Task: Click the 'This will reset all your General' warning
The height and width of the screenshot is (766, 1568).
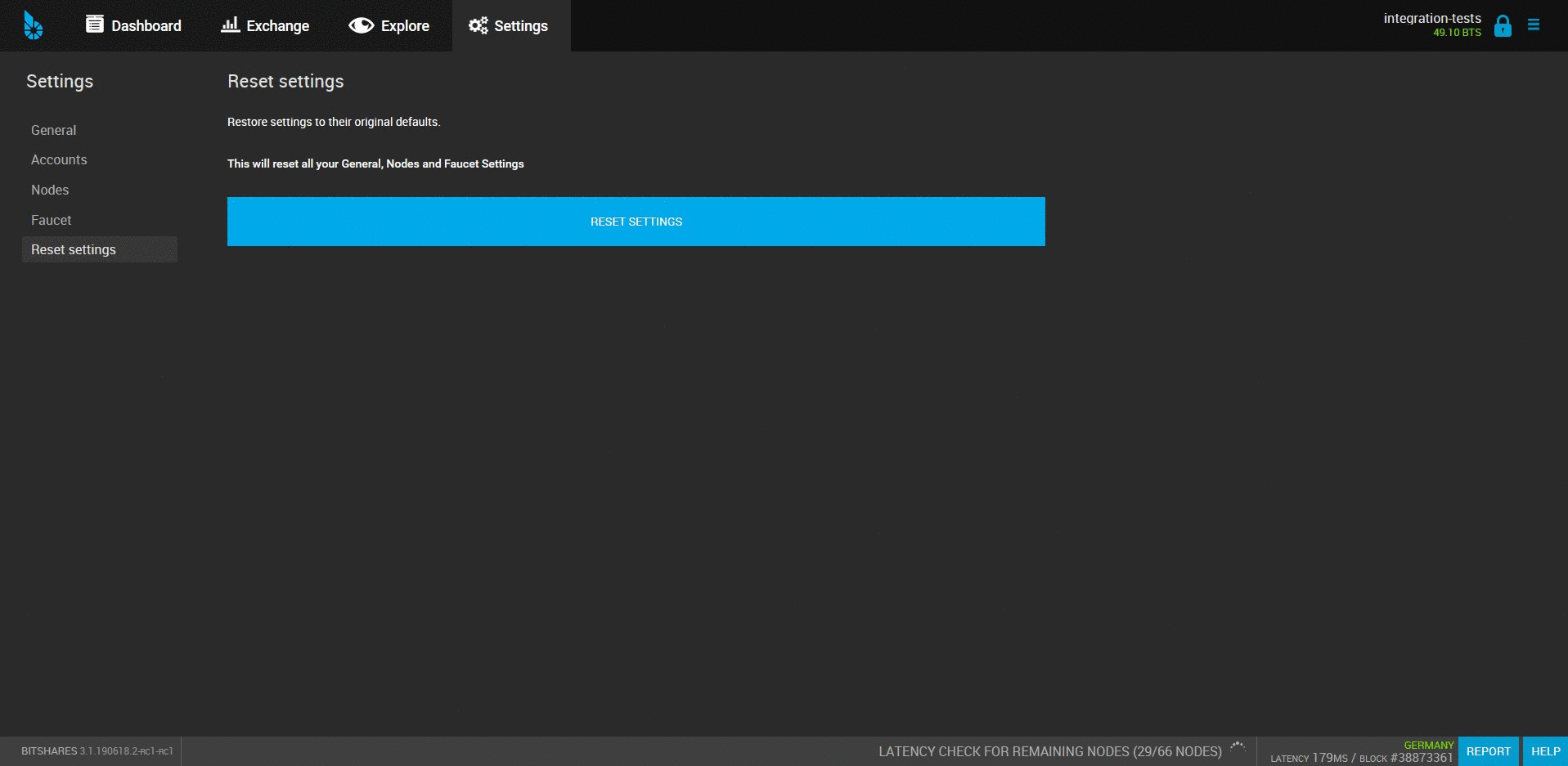Action: [x=375, y=164]
